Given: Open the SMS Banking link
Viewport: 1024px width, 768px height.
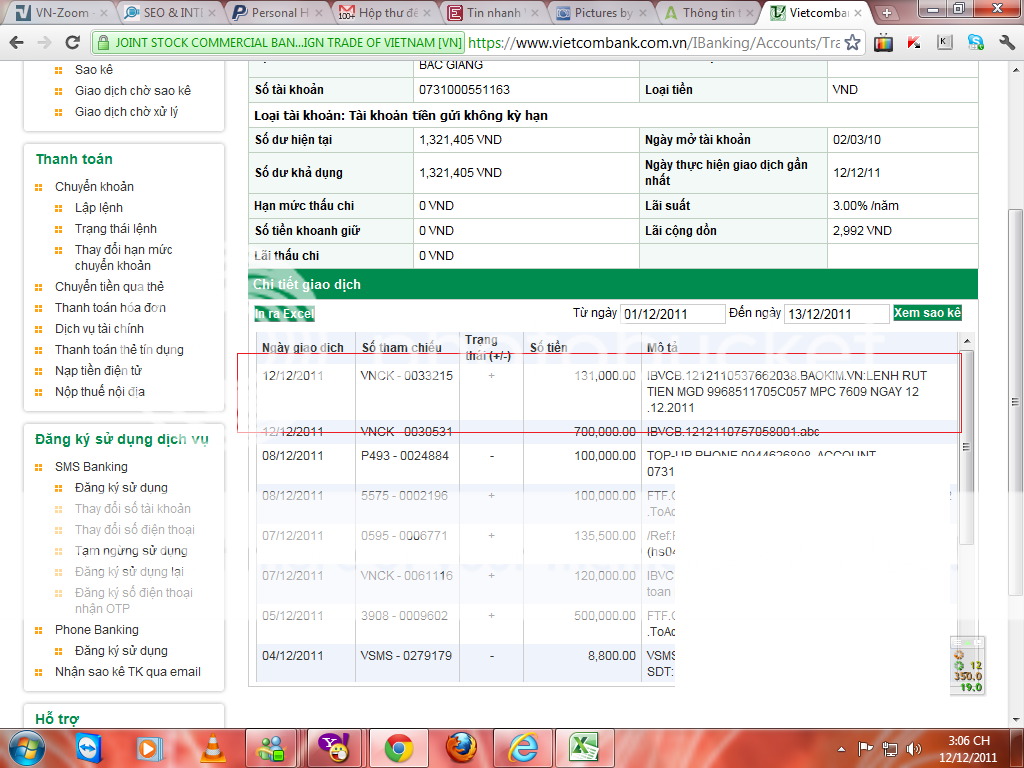Looking at the screenshot, I should click(91, 467).
